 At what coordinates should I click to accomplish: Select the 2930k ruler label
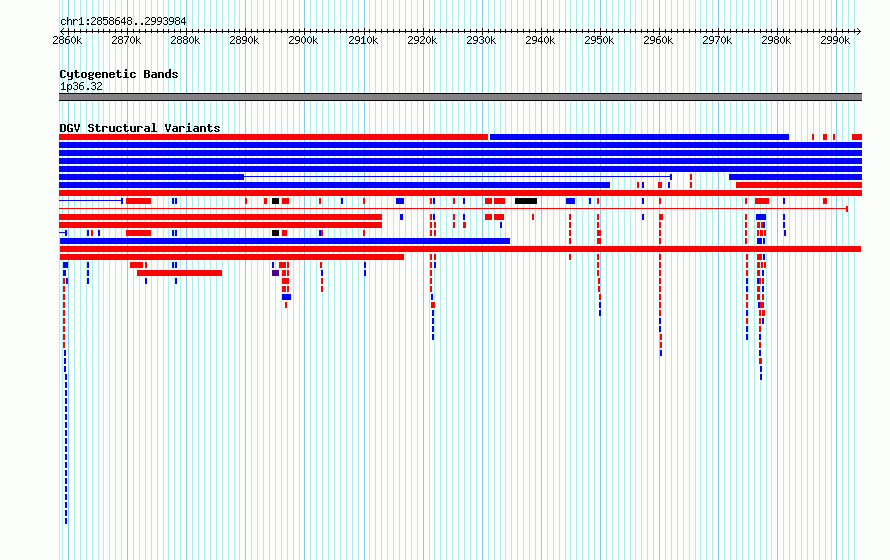pos(481,40)
